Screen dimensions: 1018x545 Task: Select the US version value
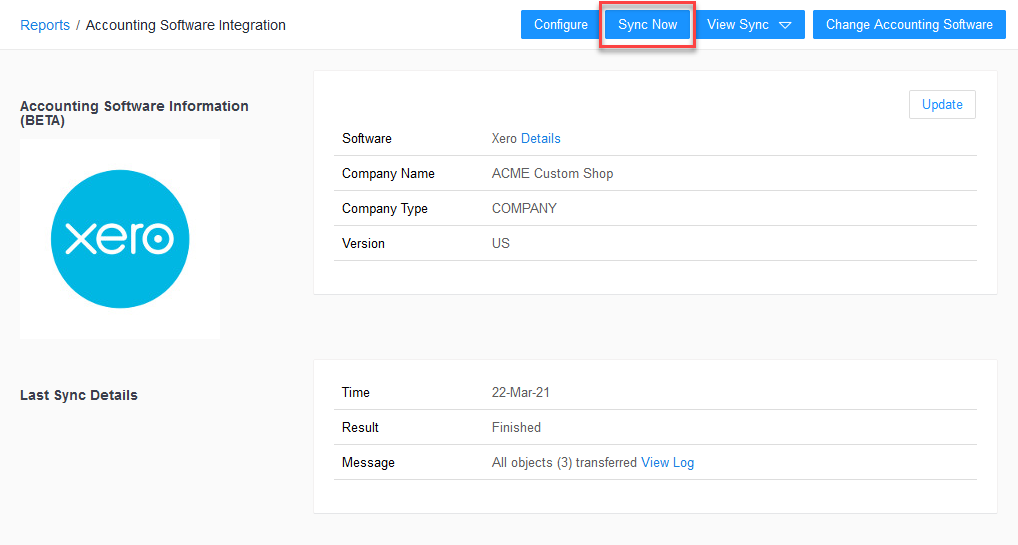click(x=501, y=244)
